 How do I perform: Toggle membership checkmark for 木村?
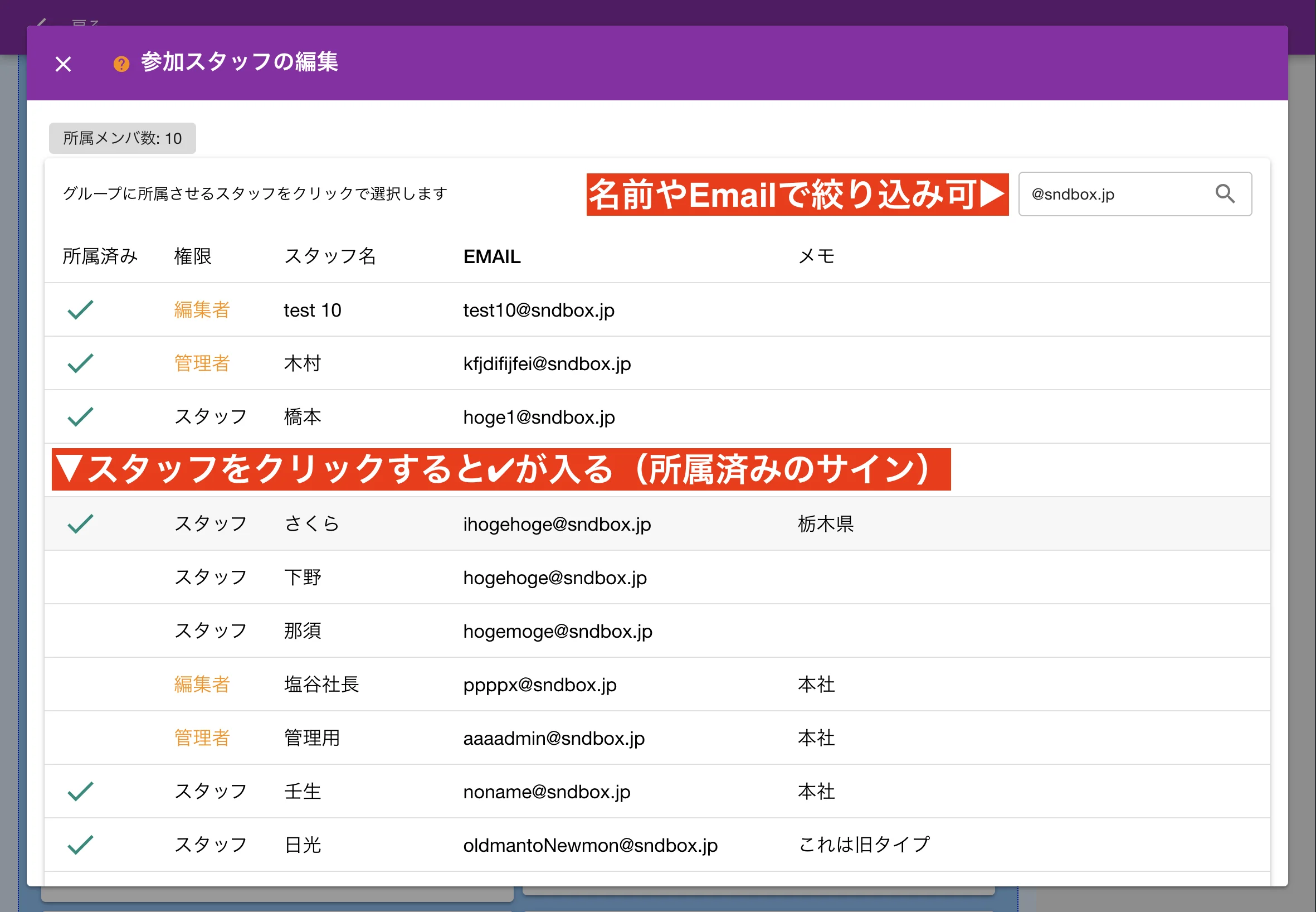(81, 363)
